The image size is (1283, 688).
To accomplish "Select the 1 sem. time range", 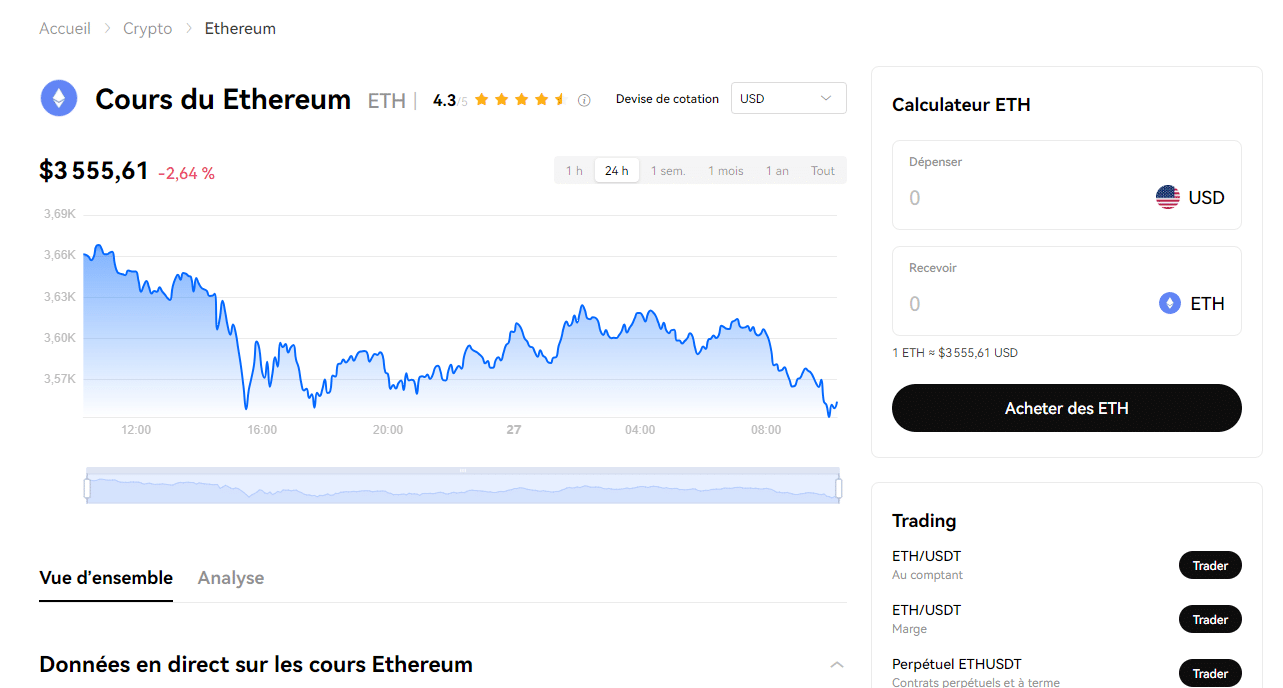I will [x=668, y=171].
